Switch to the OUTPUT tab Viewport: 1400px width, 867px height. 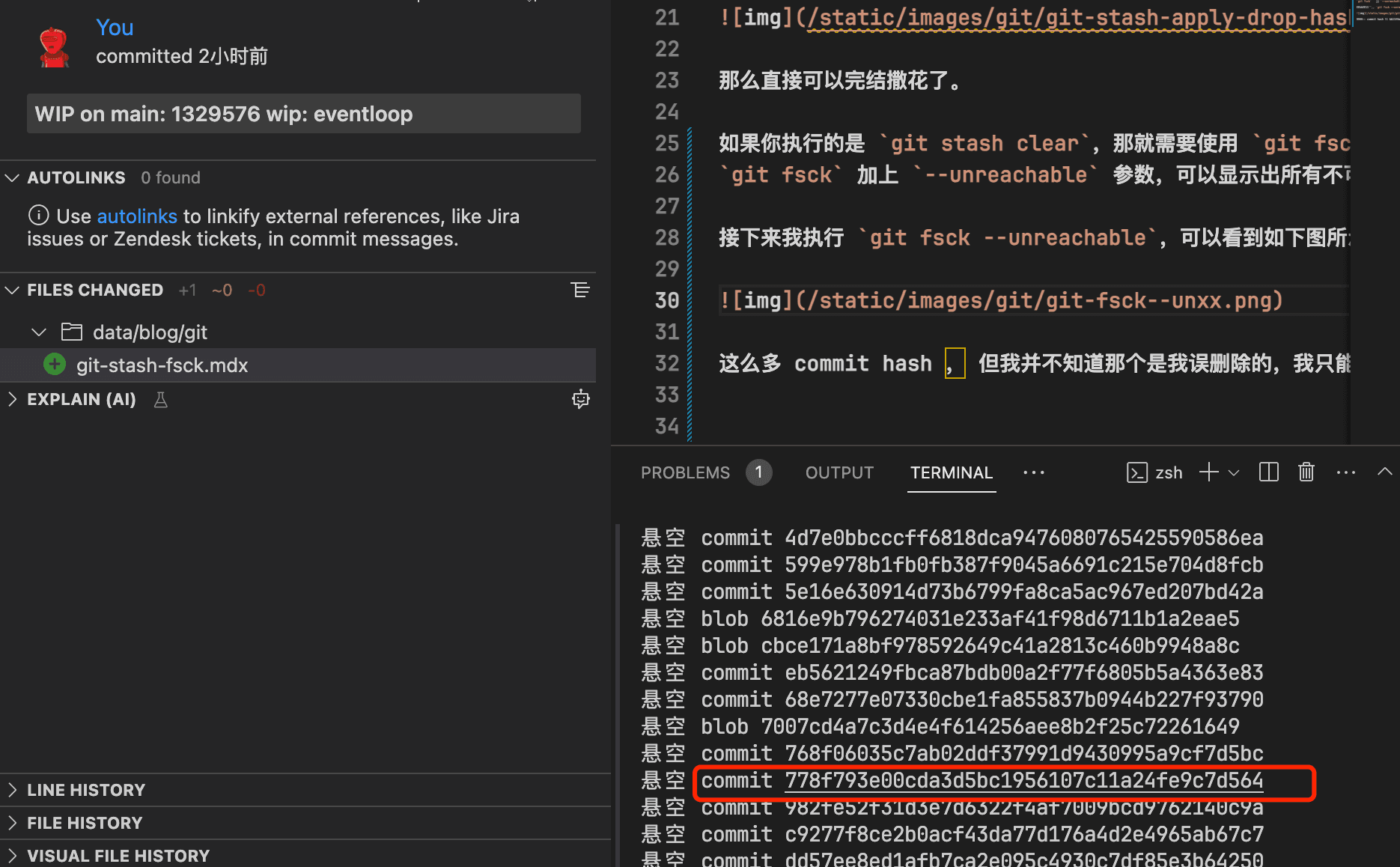pyautogui.click(x=839, y=472)
